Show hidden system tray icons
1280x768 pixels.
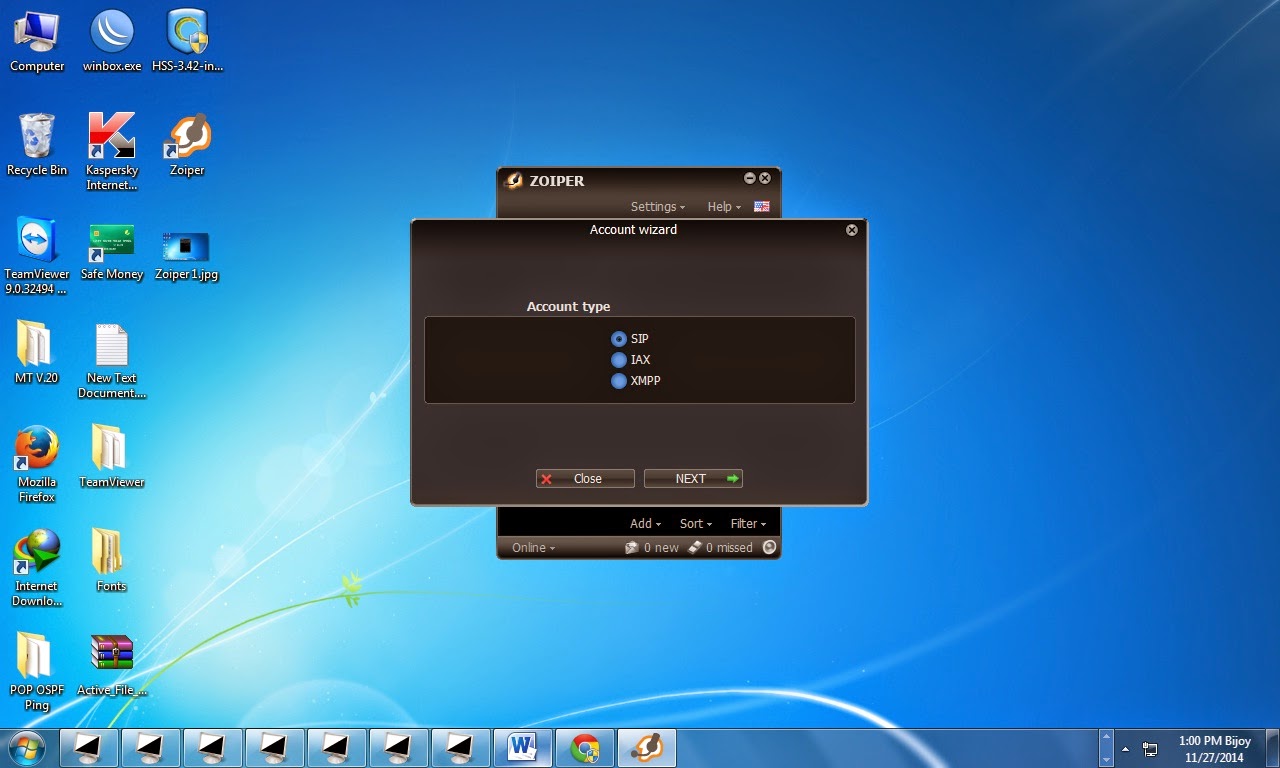click(1125, 748)
